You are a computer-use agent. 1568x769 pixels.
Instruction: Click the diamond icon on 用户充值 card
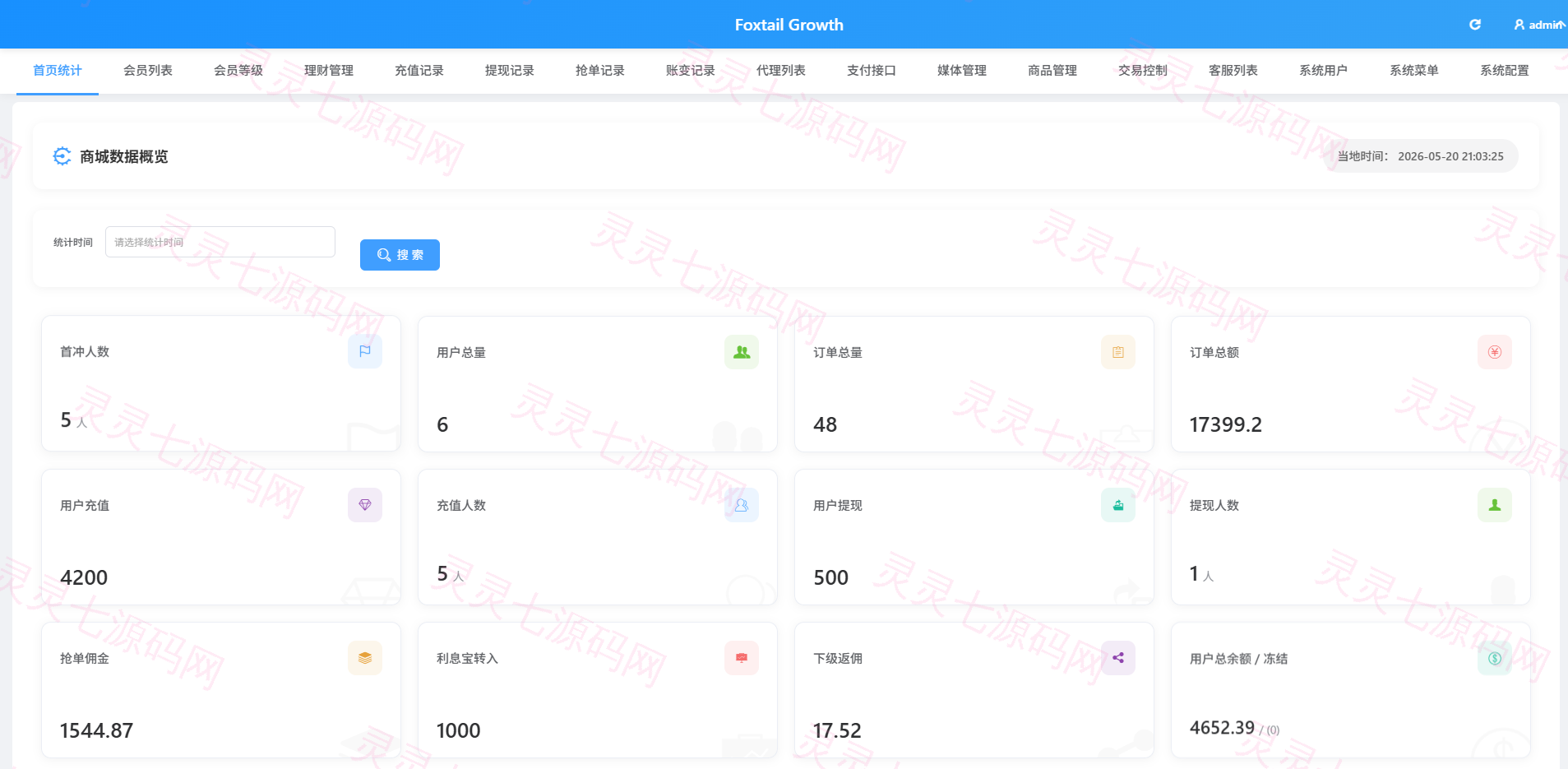365,505
